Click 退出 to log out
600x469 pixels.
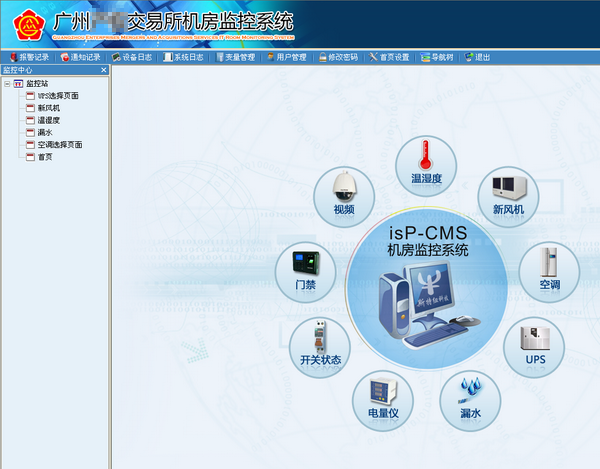478,57
